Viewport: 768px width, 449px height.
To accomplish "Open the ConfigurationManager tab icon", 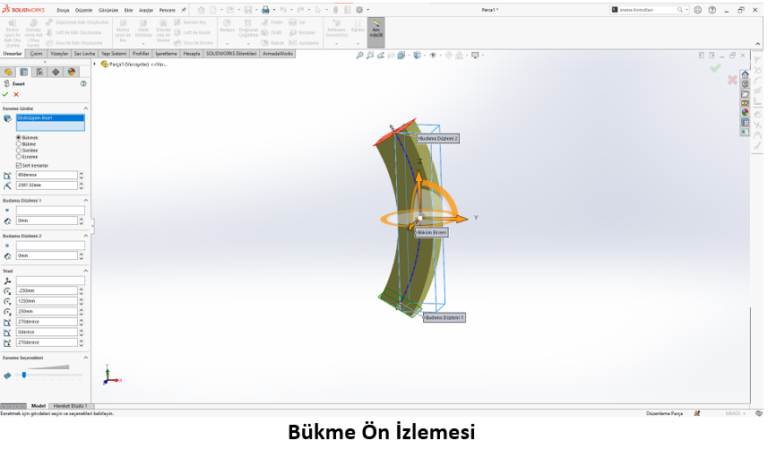I will point(39,72).
